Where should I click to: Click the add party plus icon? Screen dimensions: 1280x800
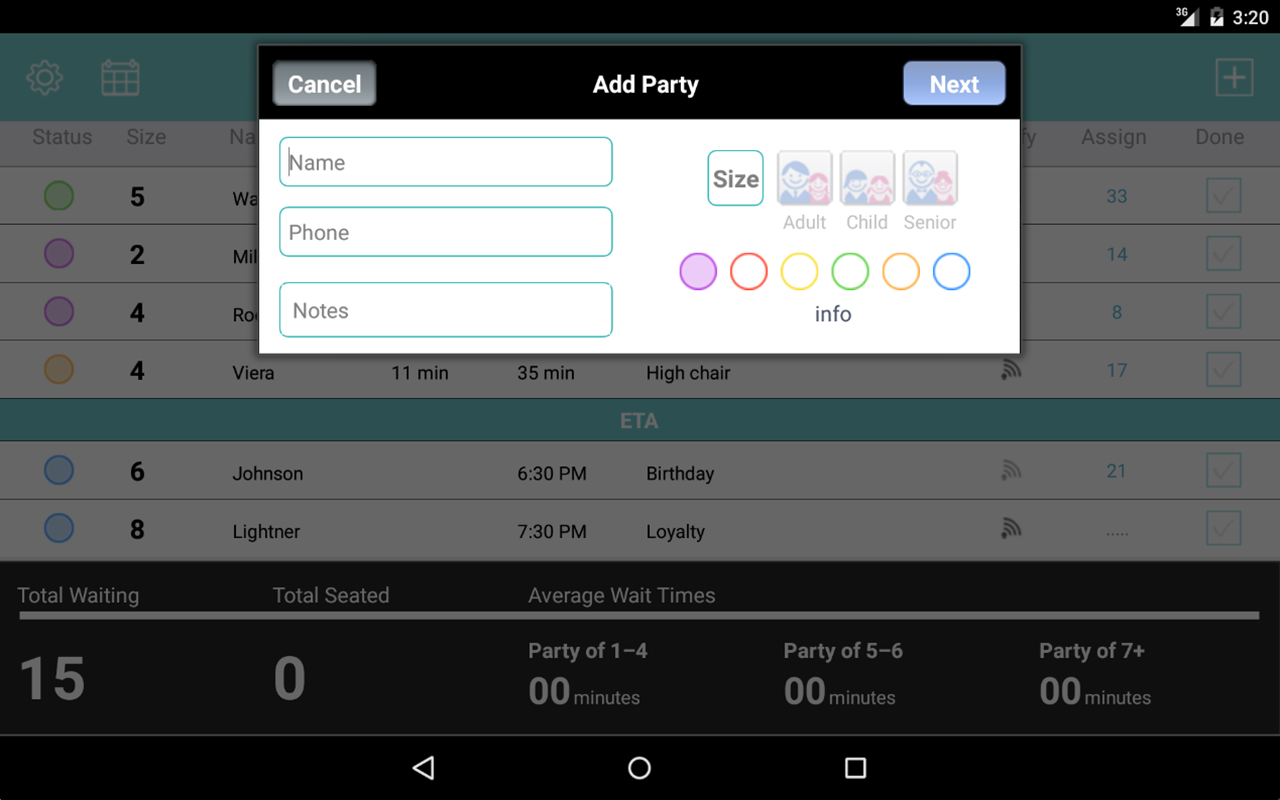1235,77
